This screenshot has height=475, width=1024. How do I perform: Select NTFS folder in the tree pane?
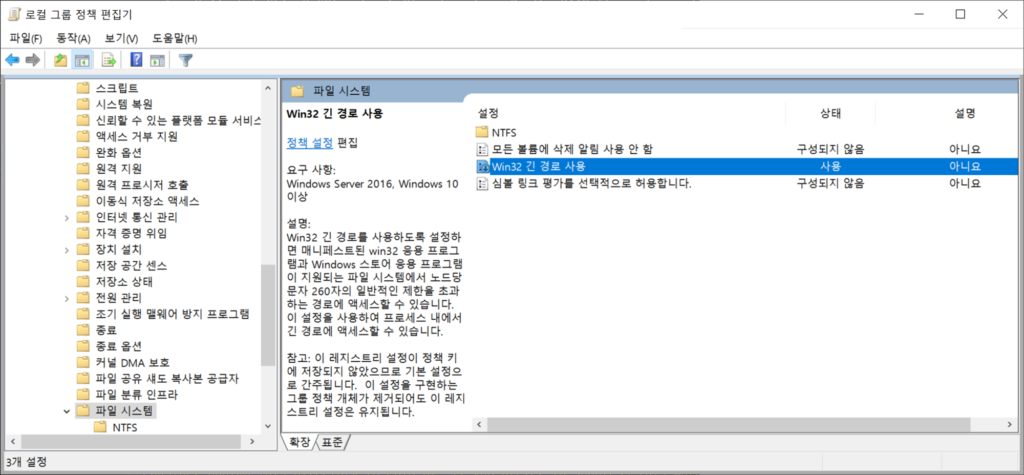(125, 428)
